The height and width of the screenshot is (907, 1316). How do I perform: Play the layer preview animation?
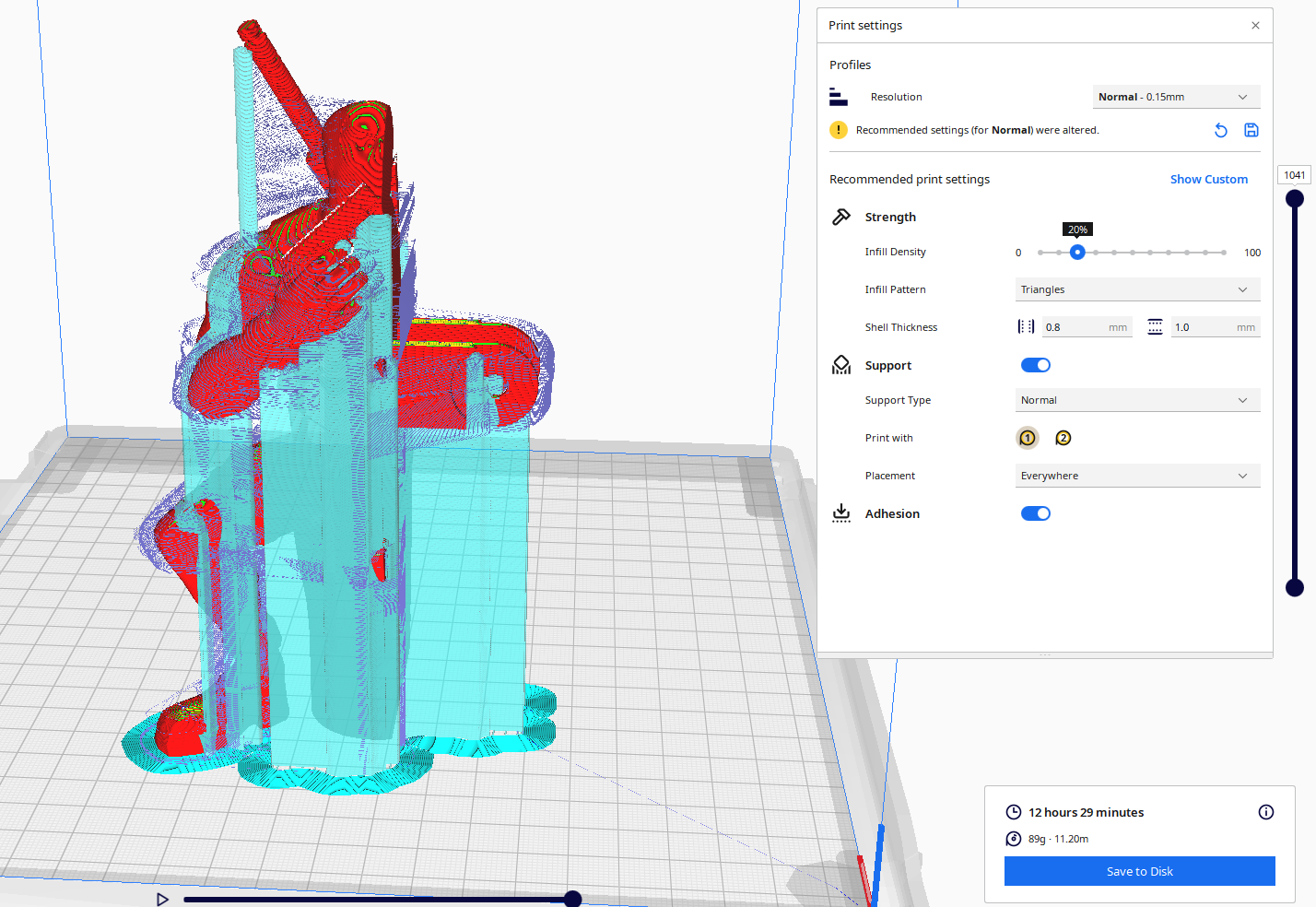click(x=163, y=899)
